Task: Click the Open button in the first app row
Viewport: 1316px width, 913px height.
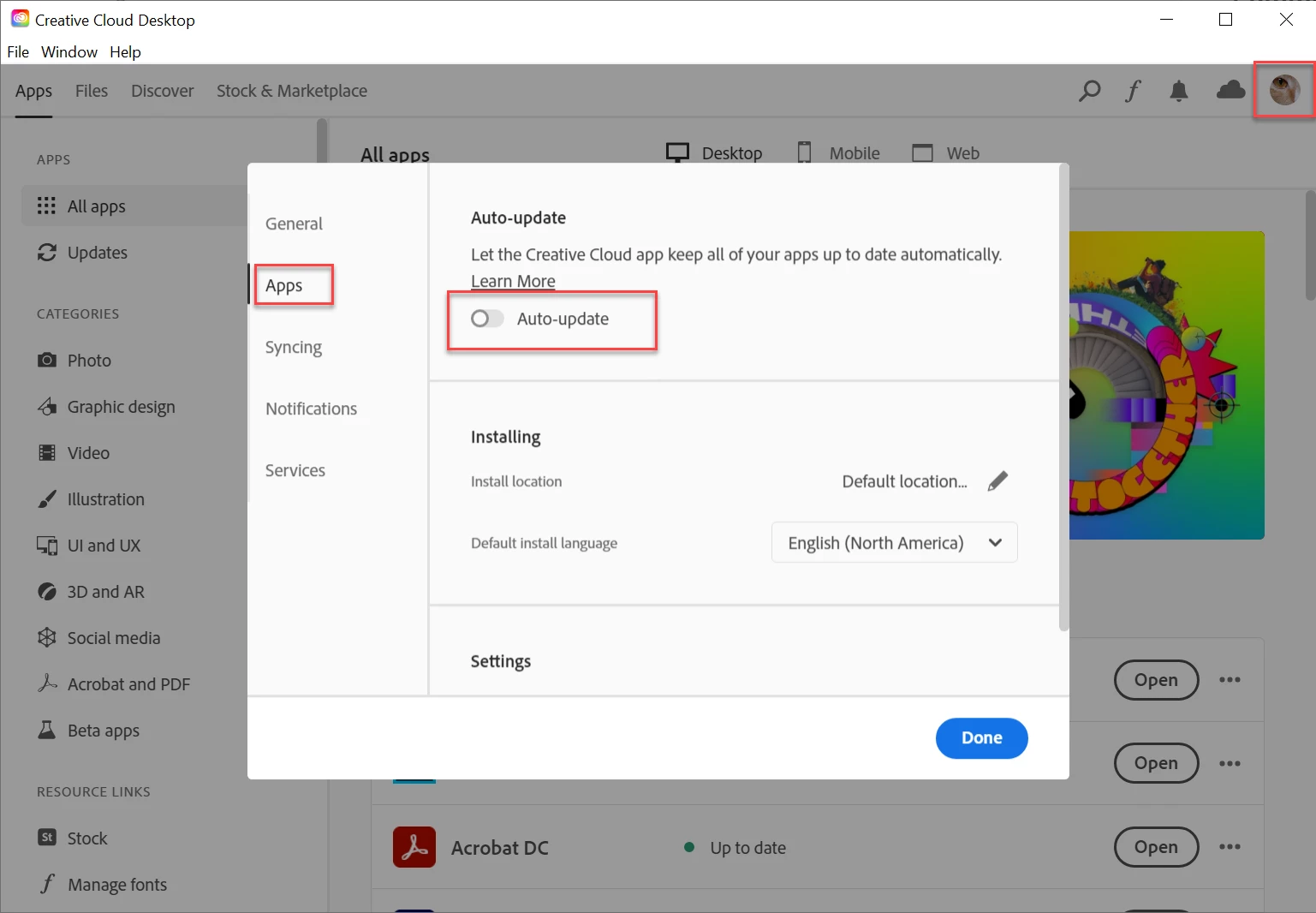Action: 1156,680
